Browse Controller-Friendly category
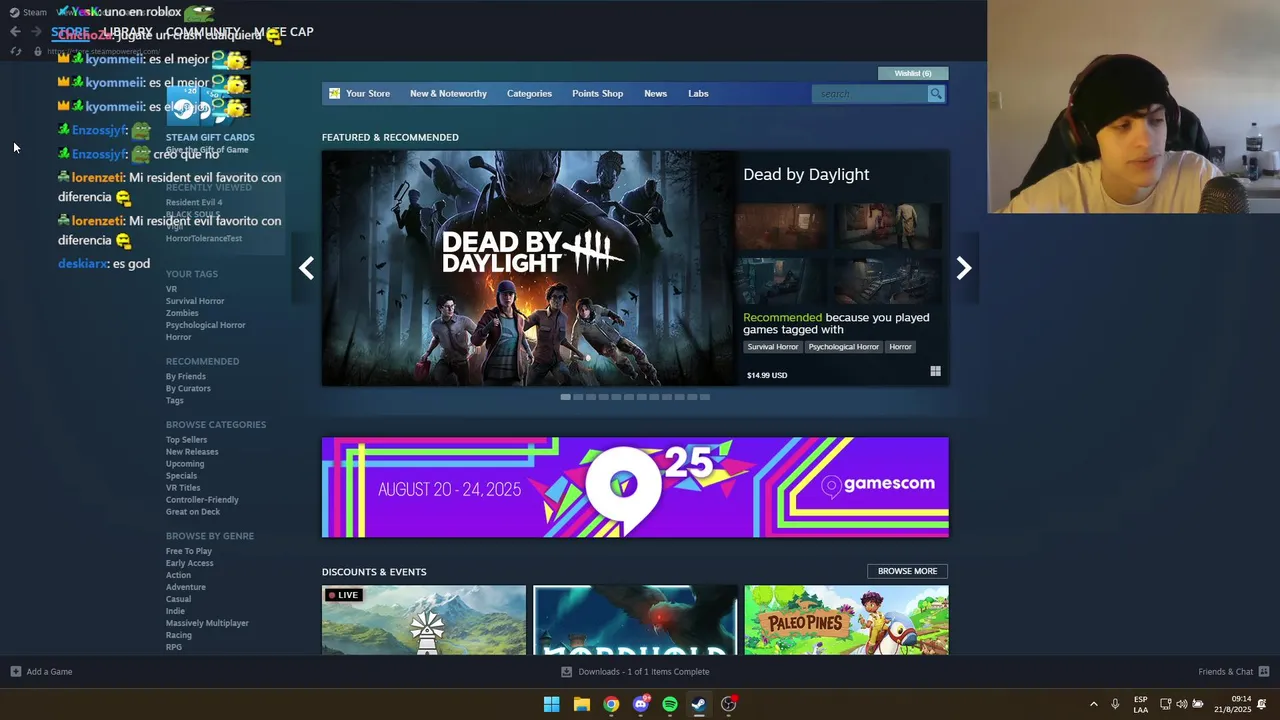The height and width of the screenshot is (720, 1280). coord(202,500)
